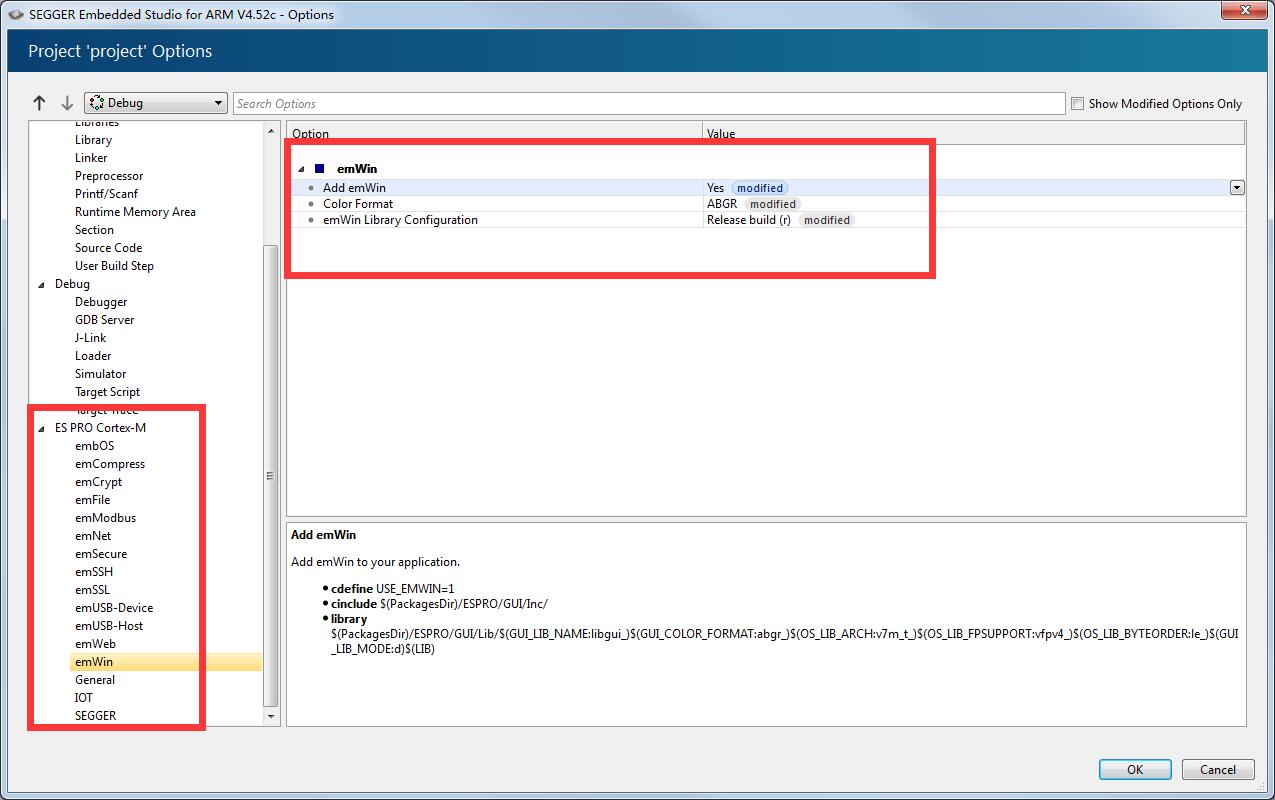Open the Debug configuration dropdown
The width and height of the screenshot is (1275, 800).
pyautogui.click(x=156, y=103)
